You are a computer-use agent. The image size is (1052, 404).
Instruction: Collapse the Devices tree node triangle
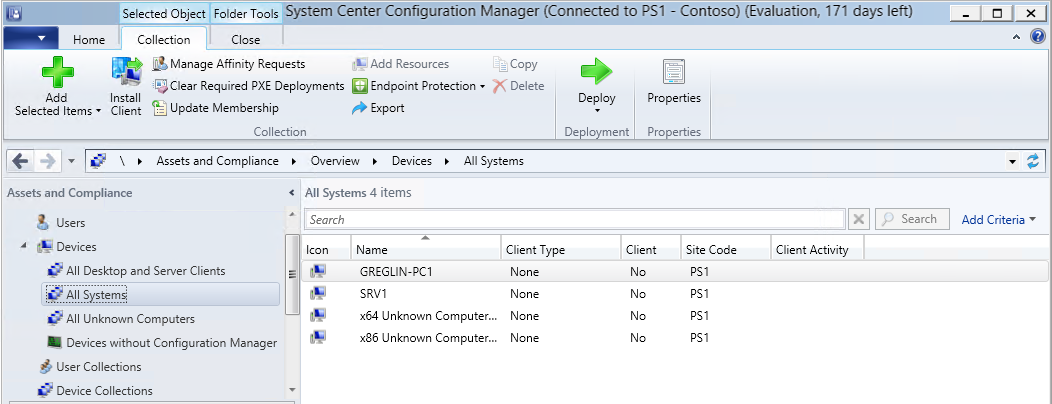pyautogui.click(x=24, y=246)
